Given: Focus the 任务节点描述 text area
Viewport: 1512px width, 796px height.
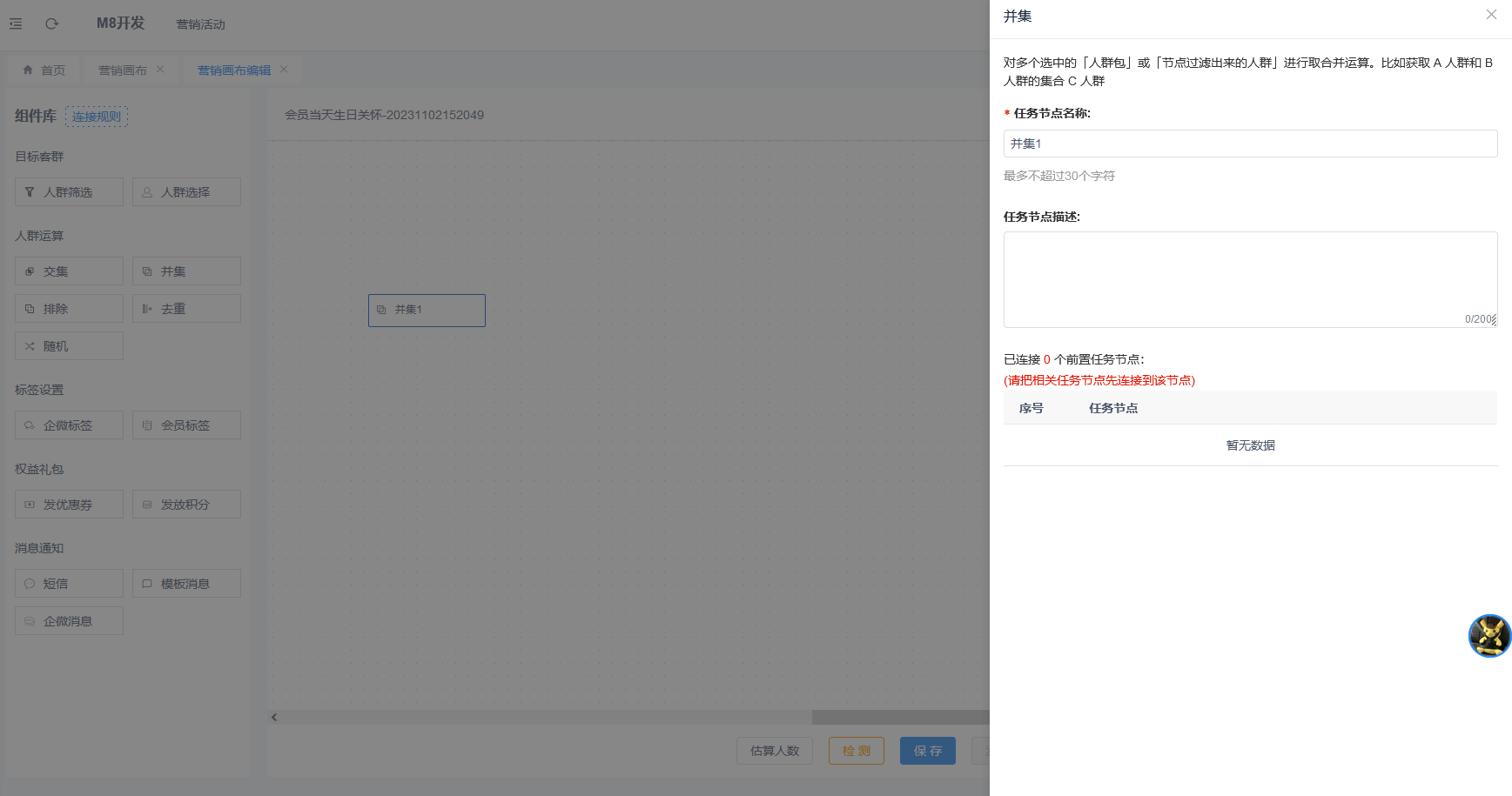Looking at the screenshot, I should pyautogui.click(x=1250, y=279).
